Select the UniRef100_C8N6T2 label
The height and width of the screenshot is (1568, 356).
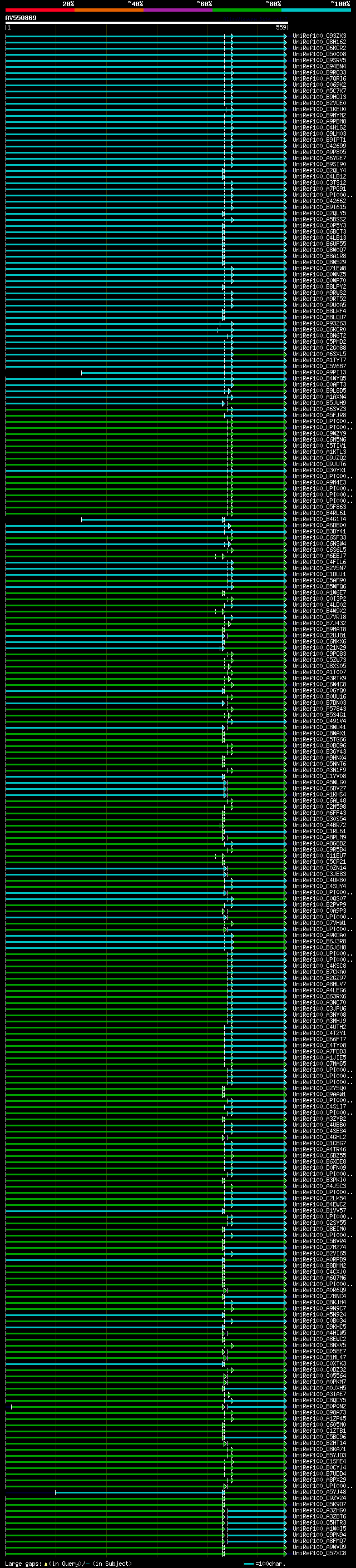319,335
